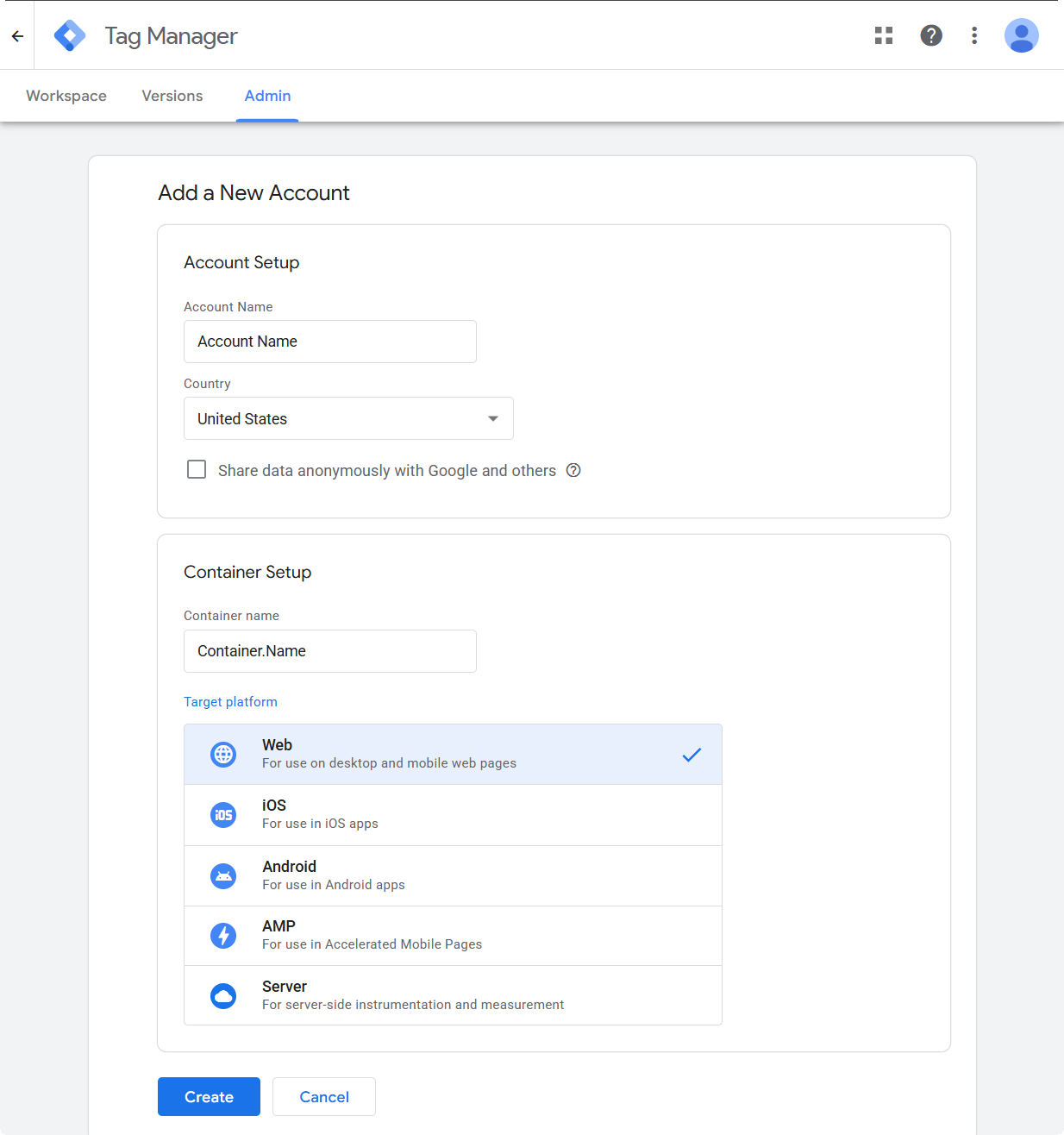
Task: Click the Tag Manager diamond logo
Action: click(x=70, y=35)
